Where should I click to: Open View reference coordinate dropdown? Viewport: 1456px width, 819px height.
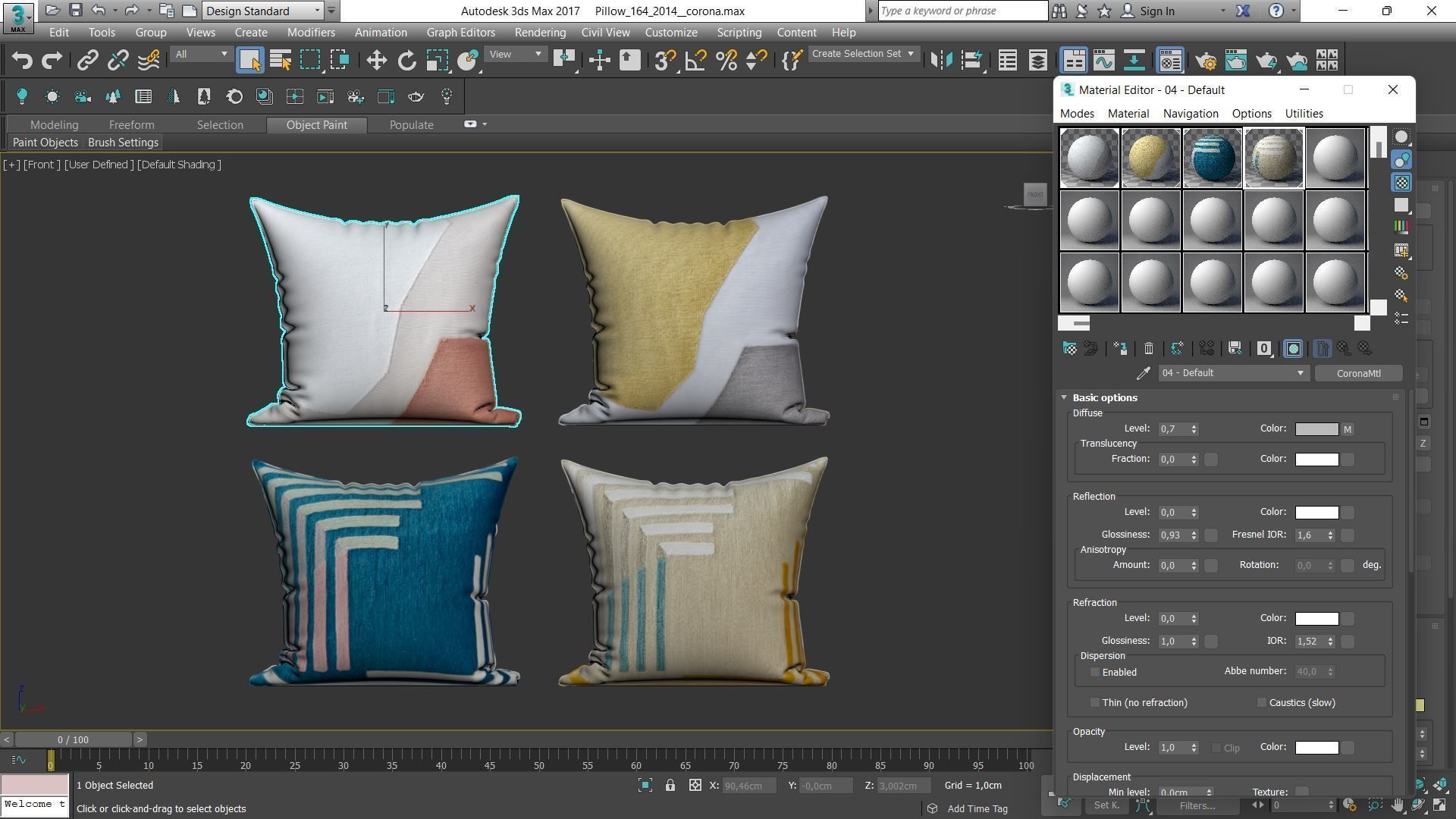515,55
